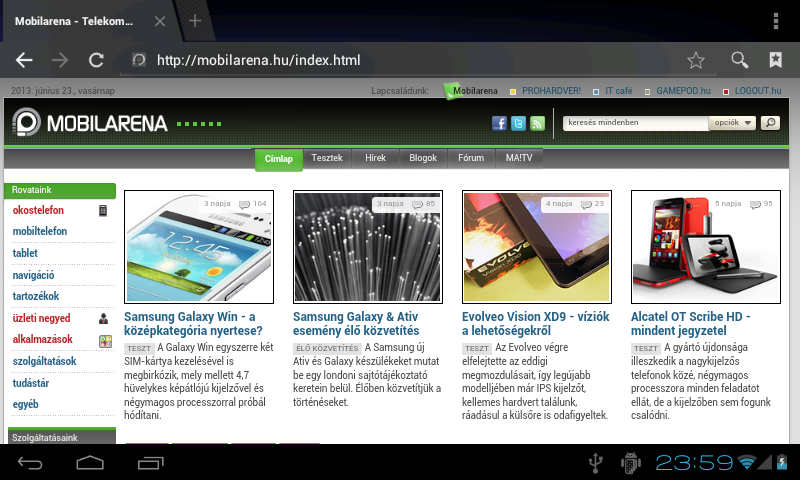Open Mobilarena Twitter icon

pos(518,123)
